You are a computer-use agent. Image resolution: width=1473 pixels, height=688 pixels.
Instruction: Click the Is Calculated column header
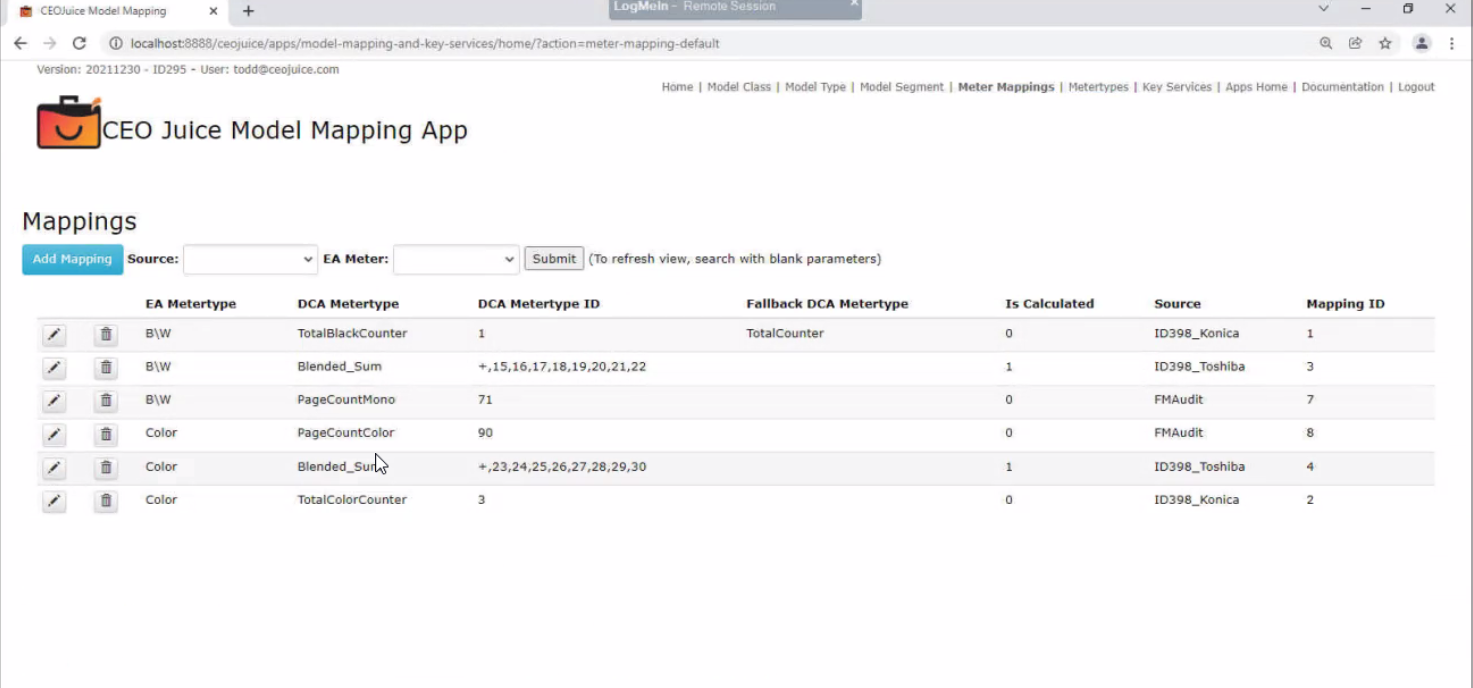(x=1049, y=304)
